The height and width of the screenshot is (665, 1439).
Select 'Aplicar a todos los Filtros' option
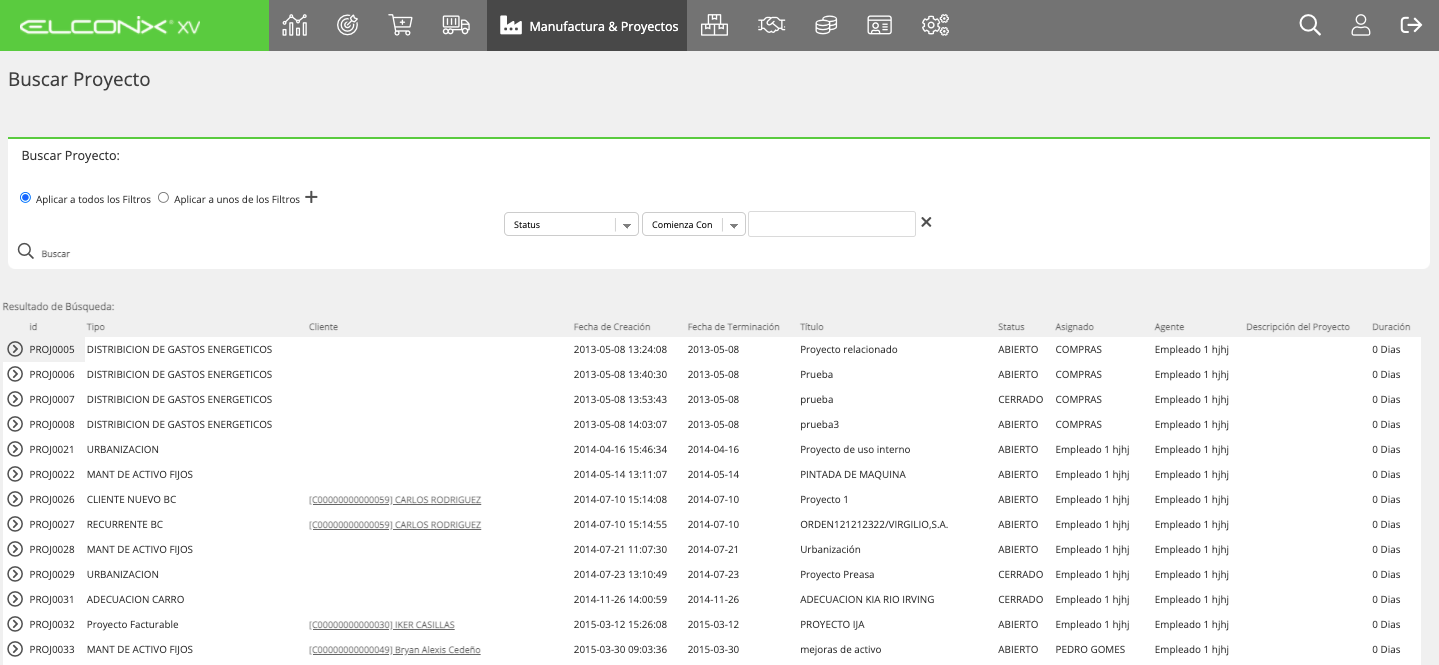point(25,198)
